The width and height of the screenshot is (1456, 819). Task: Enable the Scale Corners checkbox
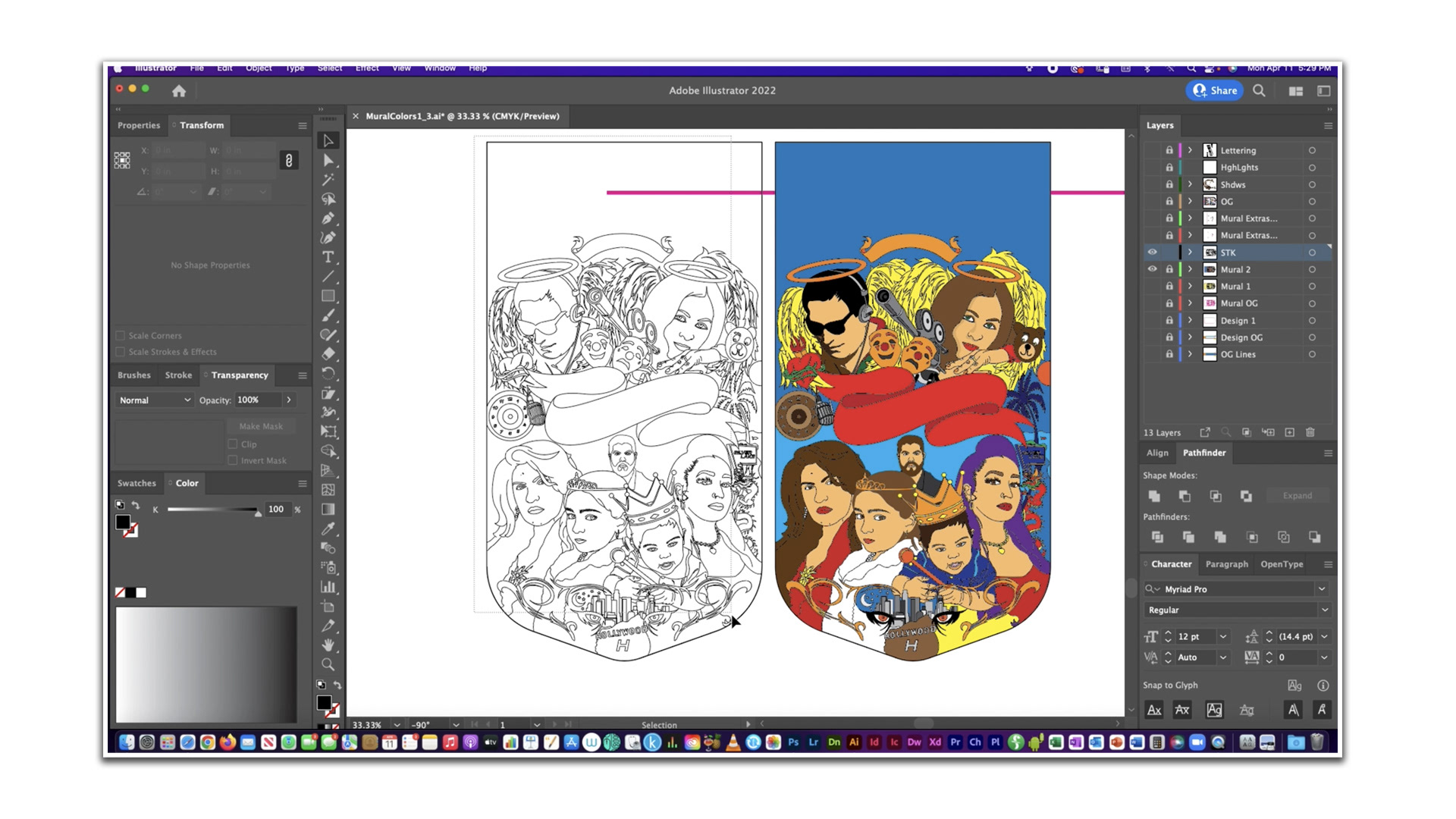tap(121, 335)
